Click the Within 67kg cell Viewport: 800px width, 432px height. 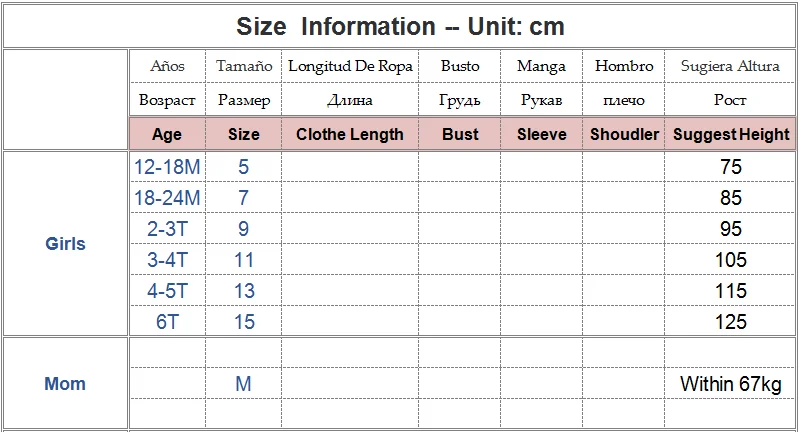click(731, 384)
